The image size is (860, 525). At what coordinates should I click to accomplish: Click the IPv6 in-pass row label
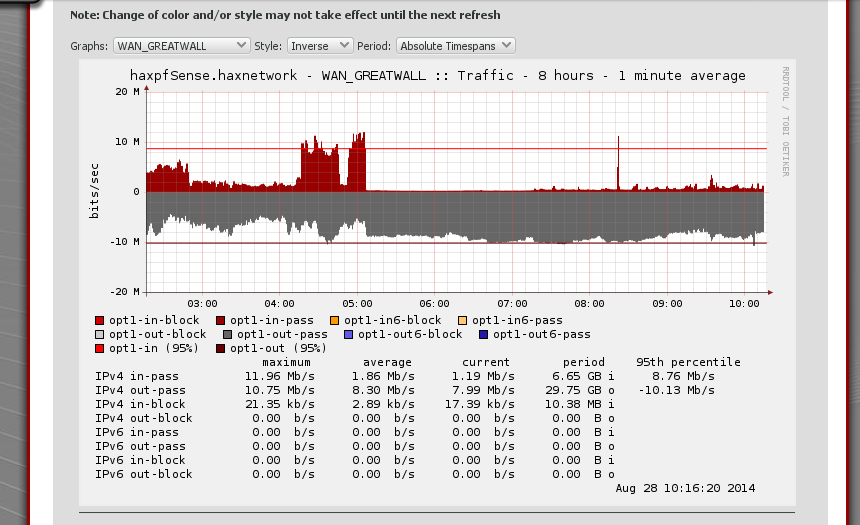(x=137, y=432)
